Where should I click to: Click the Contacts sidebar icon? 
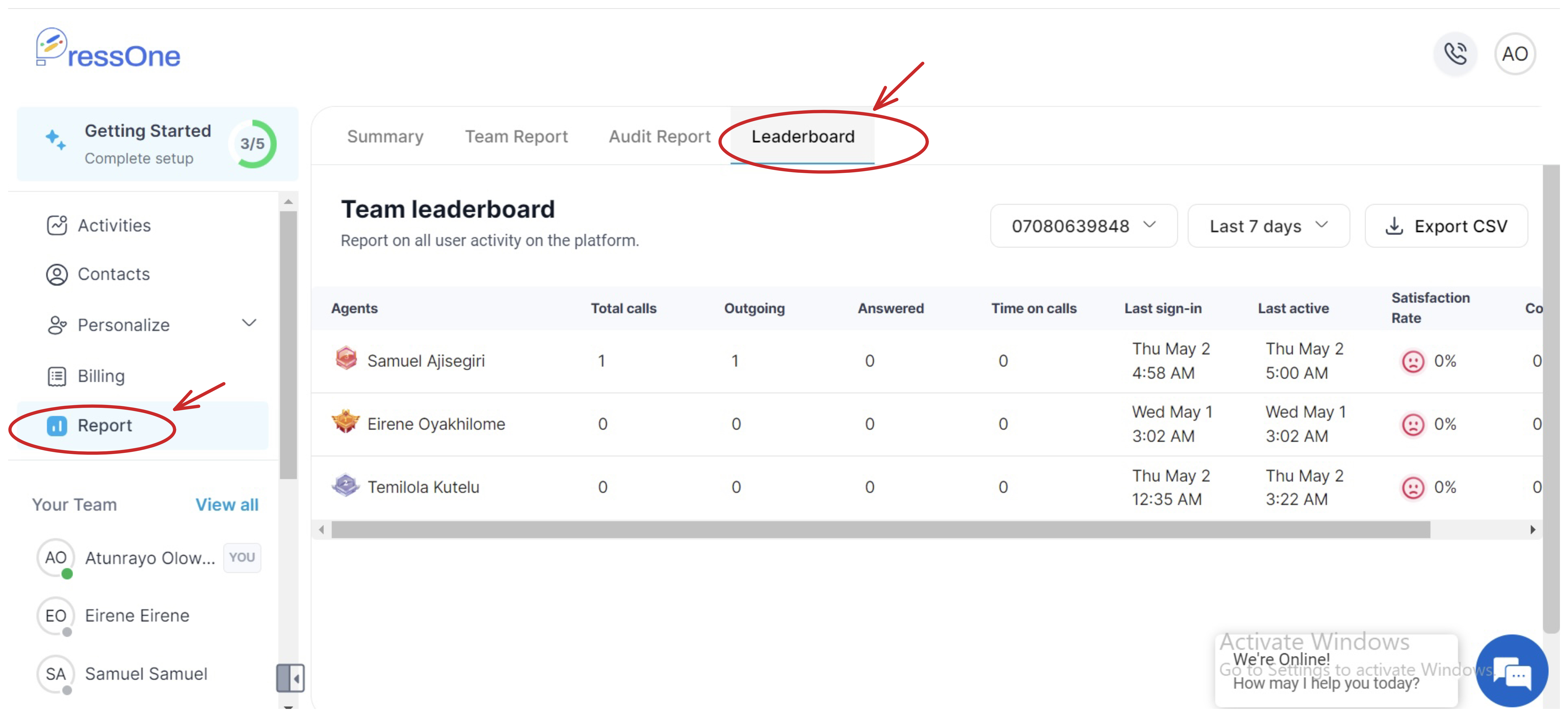(x=57, y=275)
